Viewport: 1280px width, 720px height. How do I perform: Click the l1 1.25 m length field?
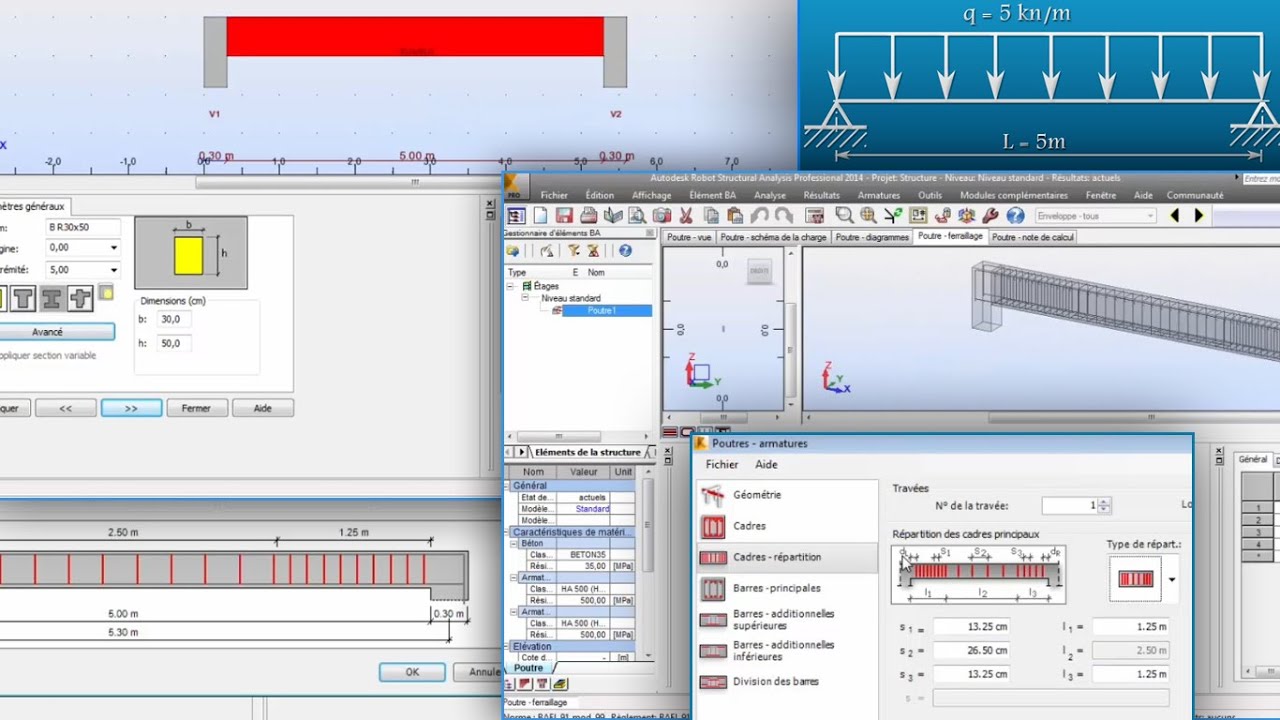[1130, 627]
